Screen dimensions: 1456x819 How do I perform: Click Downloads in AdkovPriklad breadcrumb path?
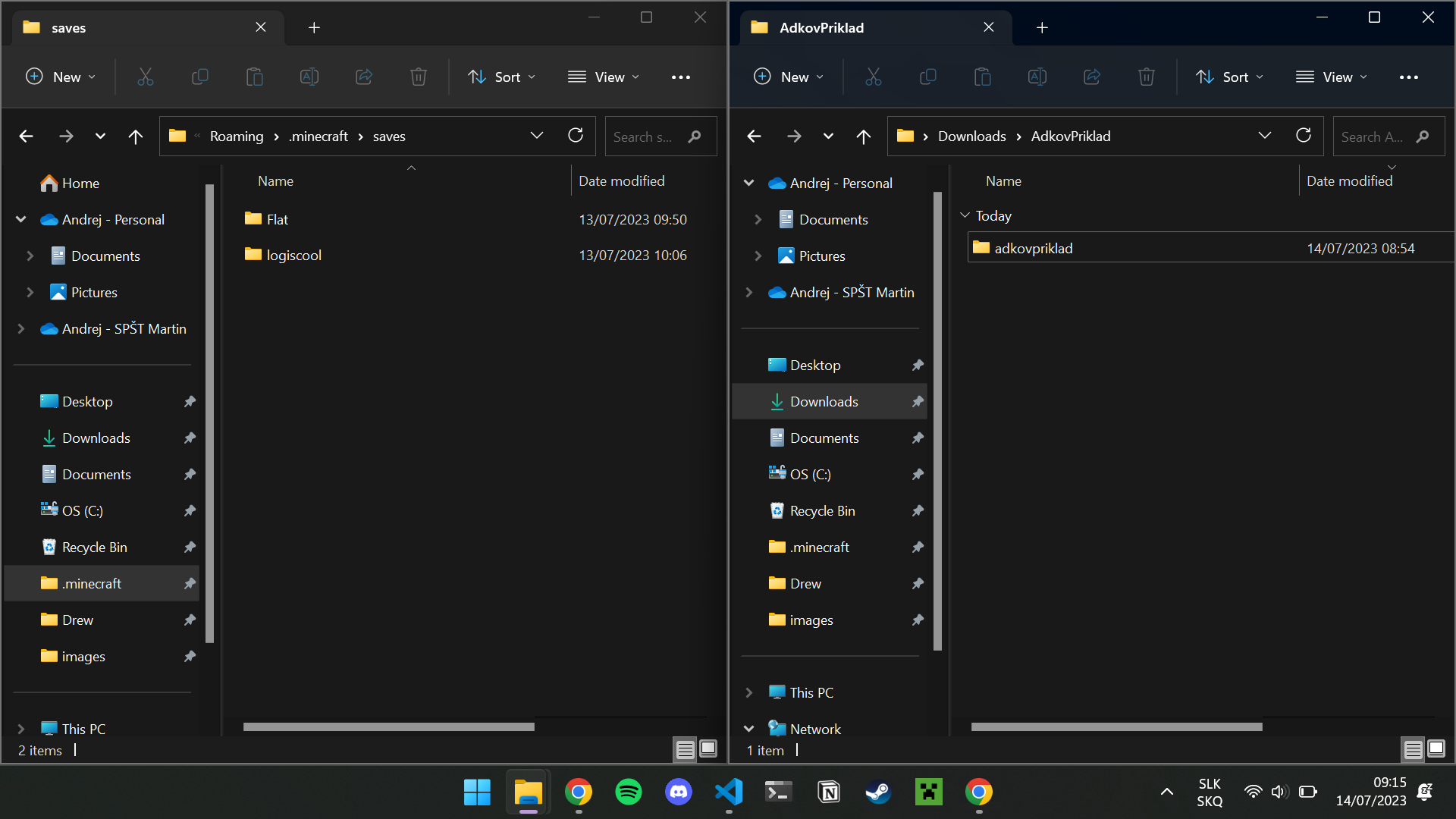[971, 136]
